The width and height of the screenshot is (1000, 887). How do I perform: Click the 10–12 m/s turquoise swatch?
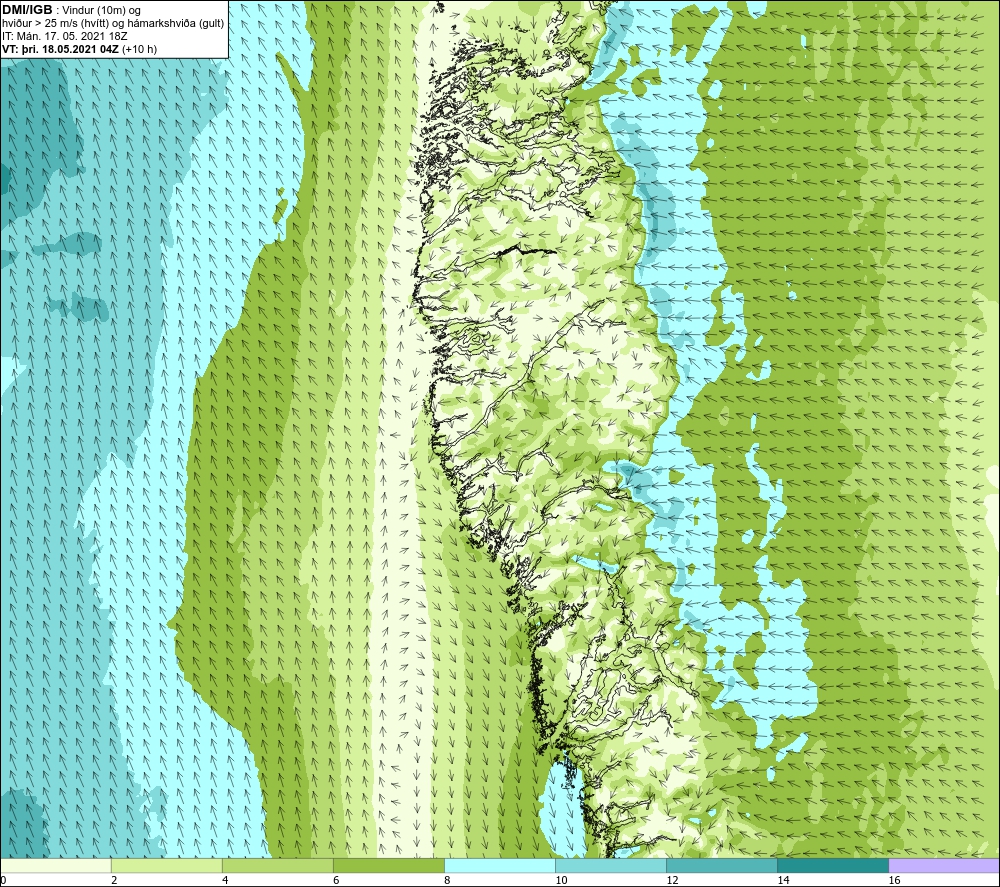coord(611,866)
